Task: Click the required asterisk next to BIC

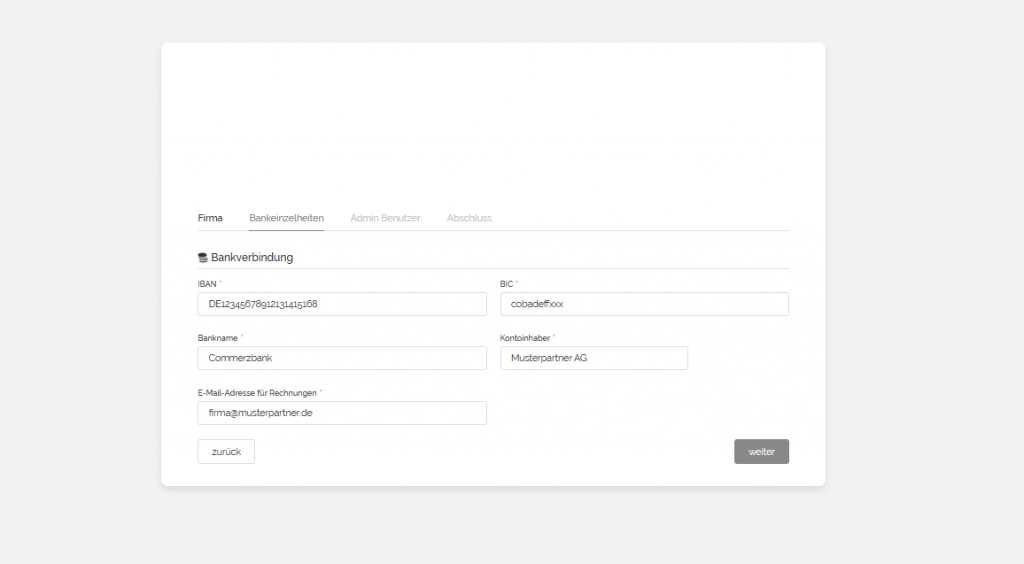Action: point(517,283)
